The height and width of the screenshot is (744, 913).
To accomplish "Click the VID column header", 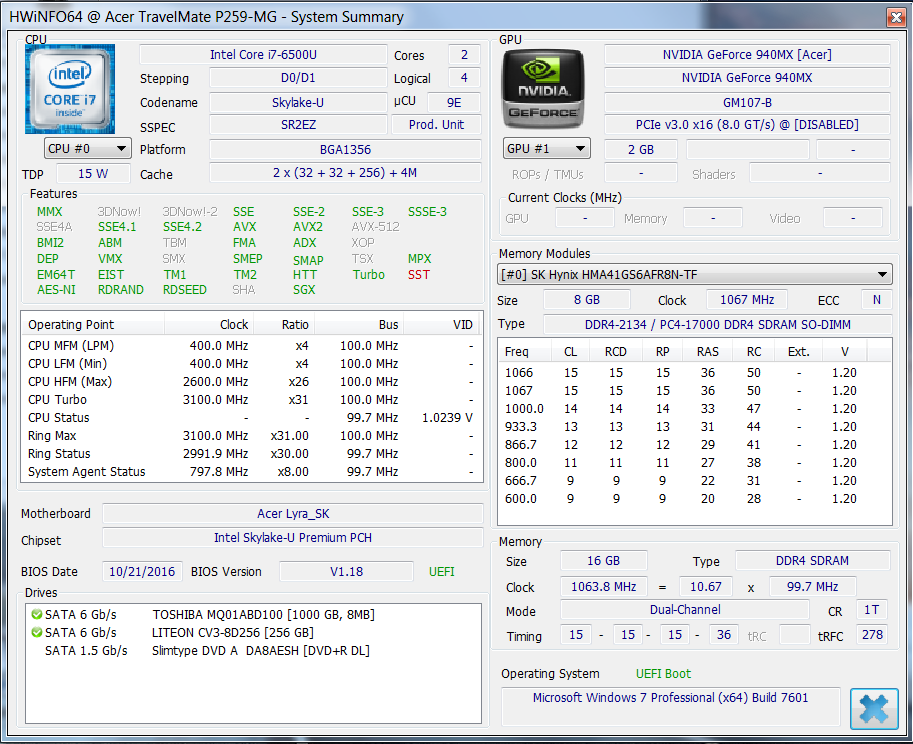I will click(x=441, y=324).
